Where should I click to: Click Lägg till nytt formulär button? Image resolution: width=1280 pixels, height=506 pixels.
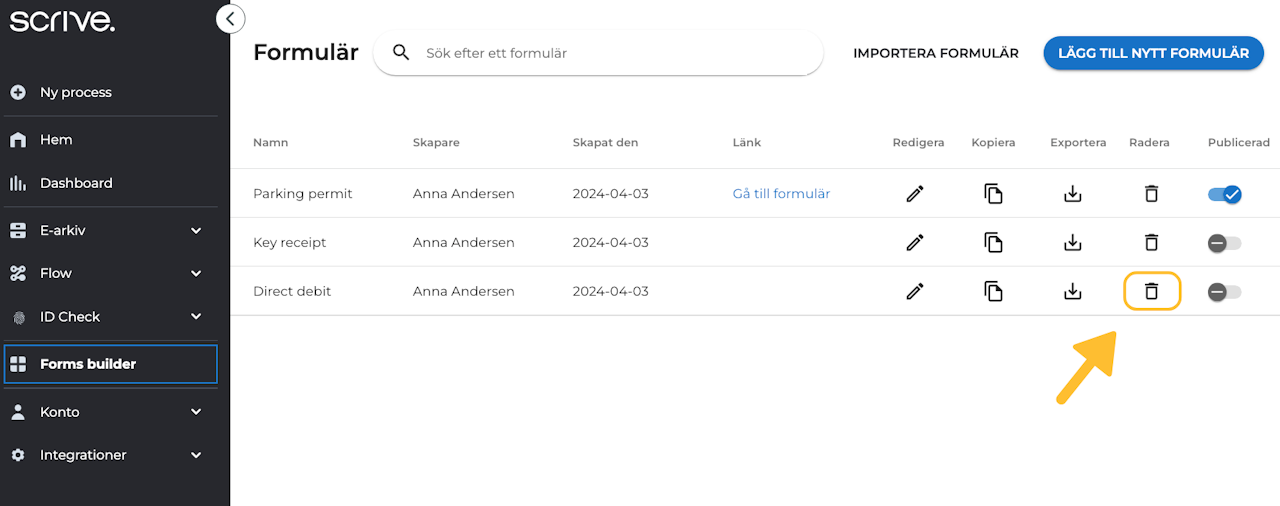point(1153,53)
